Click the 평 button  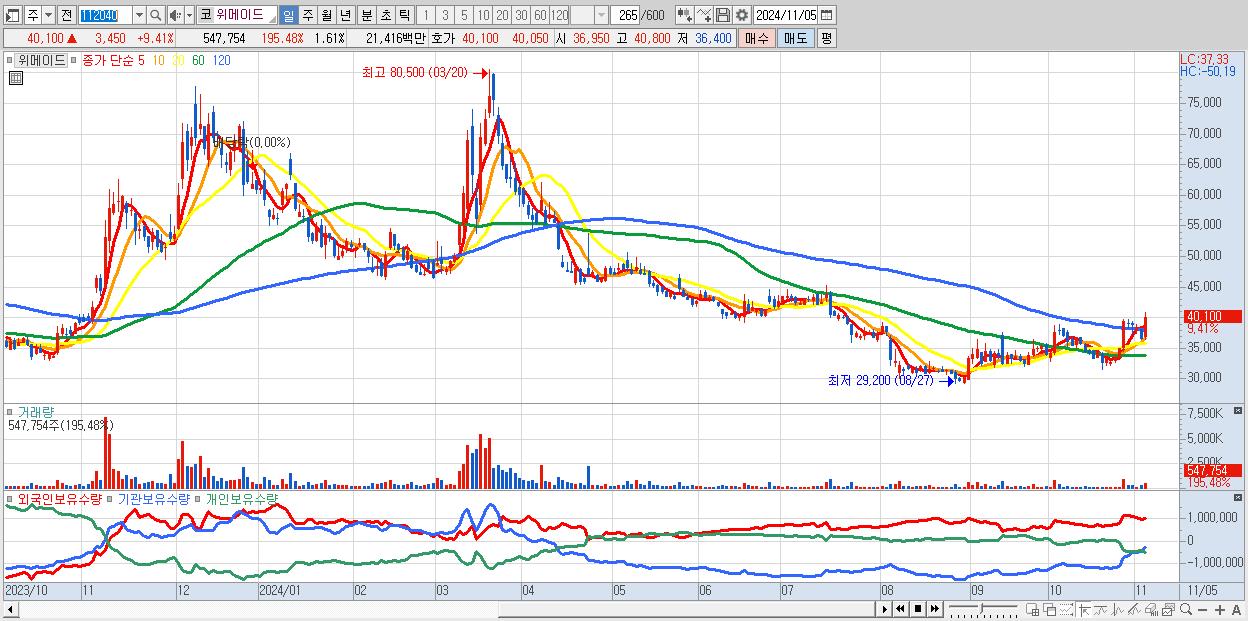[x=826, y=38]
